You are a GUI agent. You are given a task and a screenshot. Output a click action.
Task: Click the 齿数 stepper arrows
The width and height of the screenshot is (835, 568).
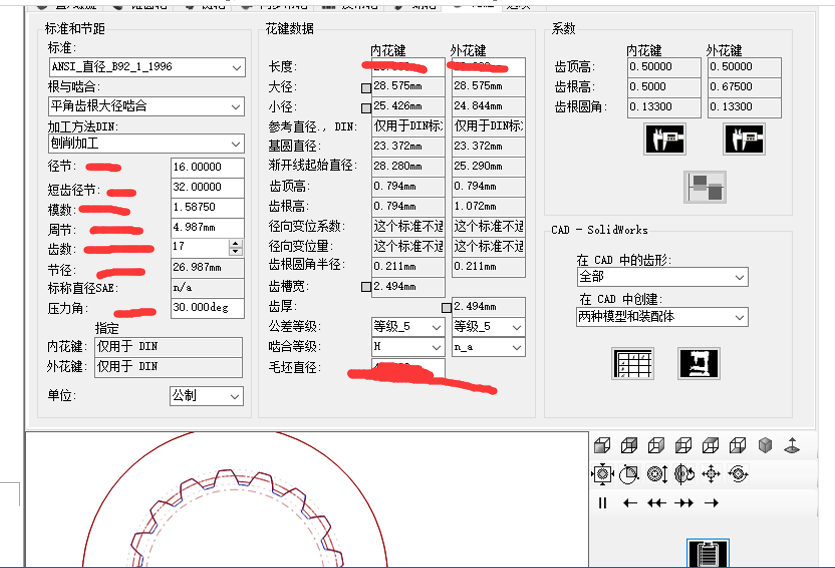236,247
